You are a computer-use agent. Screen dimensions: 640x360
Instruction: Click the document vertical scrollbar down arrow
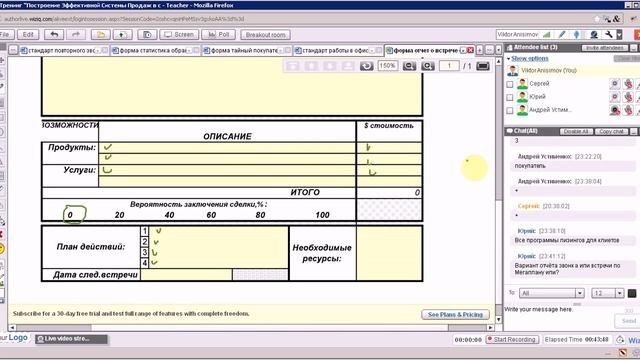[498, 319]
